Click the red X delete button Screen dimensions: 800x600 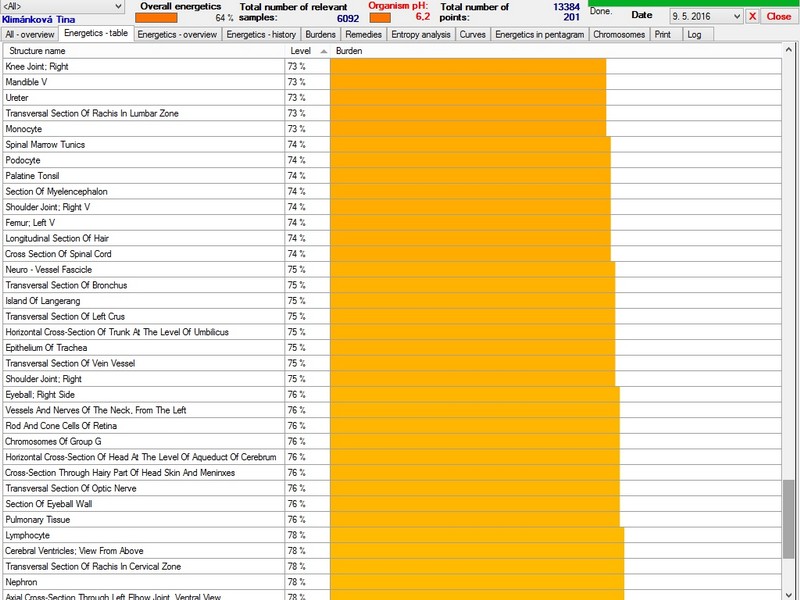(x=752, y=16)
